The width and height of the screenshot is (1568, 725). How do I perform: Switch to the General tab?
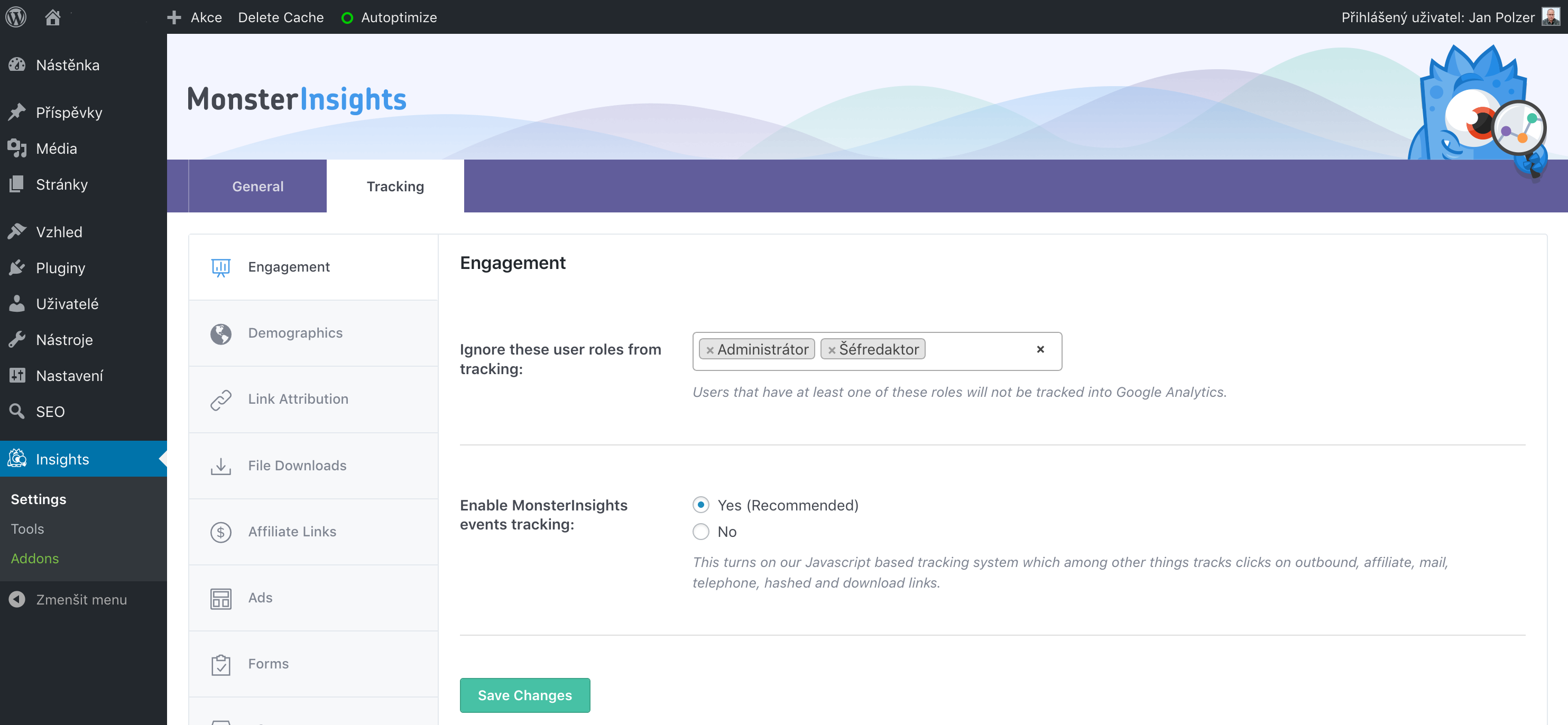pyautogui.click(x=257, y=186)
